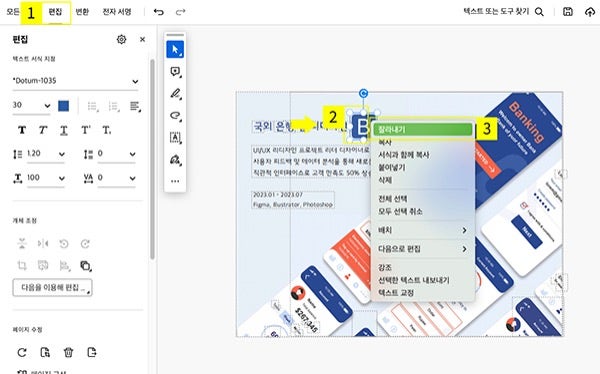Switch to the 편집 tab
Viewport: 600px width, 374px height.
pyautogui.click(x=55, y=12)
